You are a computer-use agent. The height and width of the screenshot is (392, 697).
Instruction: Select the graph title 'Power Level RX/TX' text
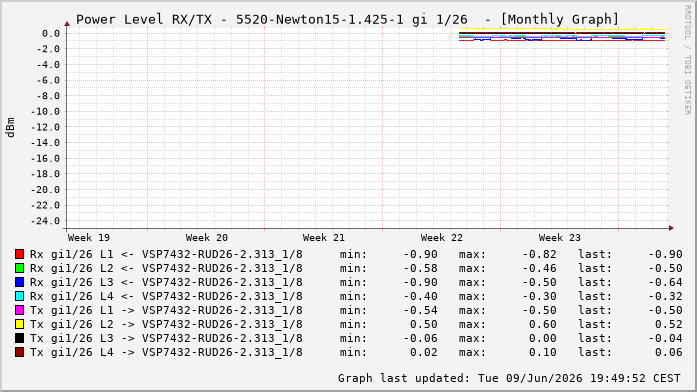click(144, 20)
